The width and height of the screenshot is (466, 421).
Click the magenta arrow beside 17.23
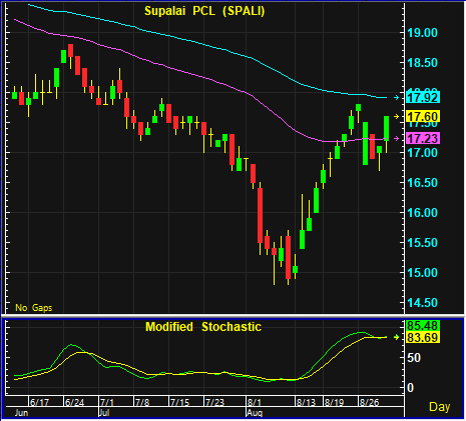click(396, 138)
